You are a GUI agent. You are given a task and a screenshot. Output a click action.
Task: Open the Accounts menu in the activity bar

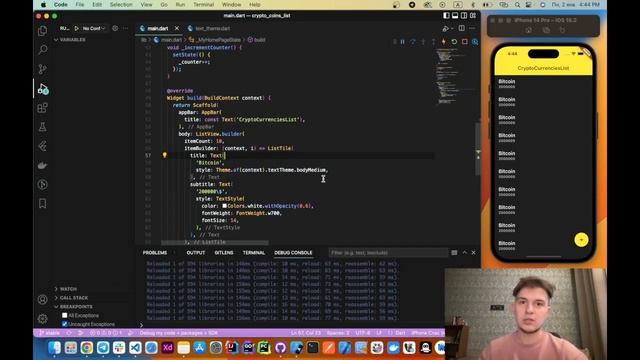[42, 300]
